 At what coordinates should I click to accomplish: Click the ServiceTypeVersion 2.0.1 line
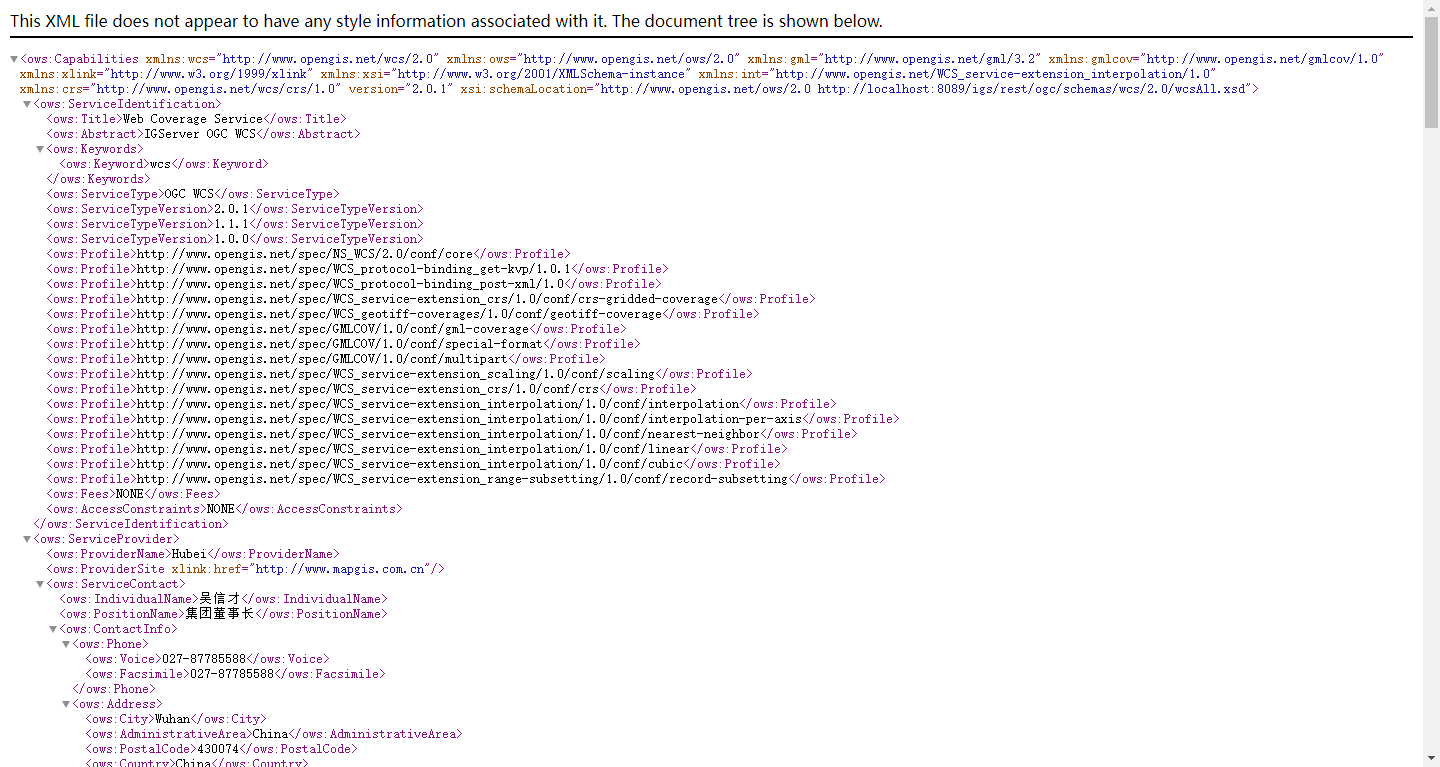231,209
